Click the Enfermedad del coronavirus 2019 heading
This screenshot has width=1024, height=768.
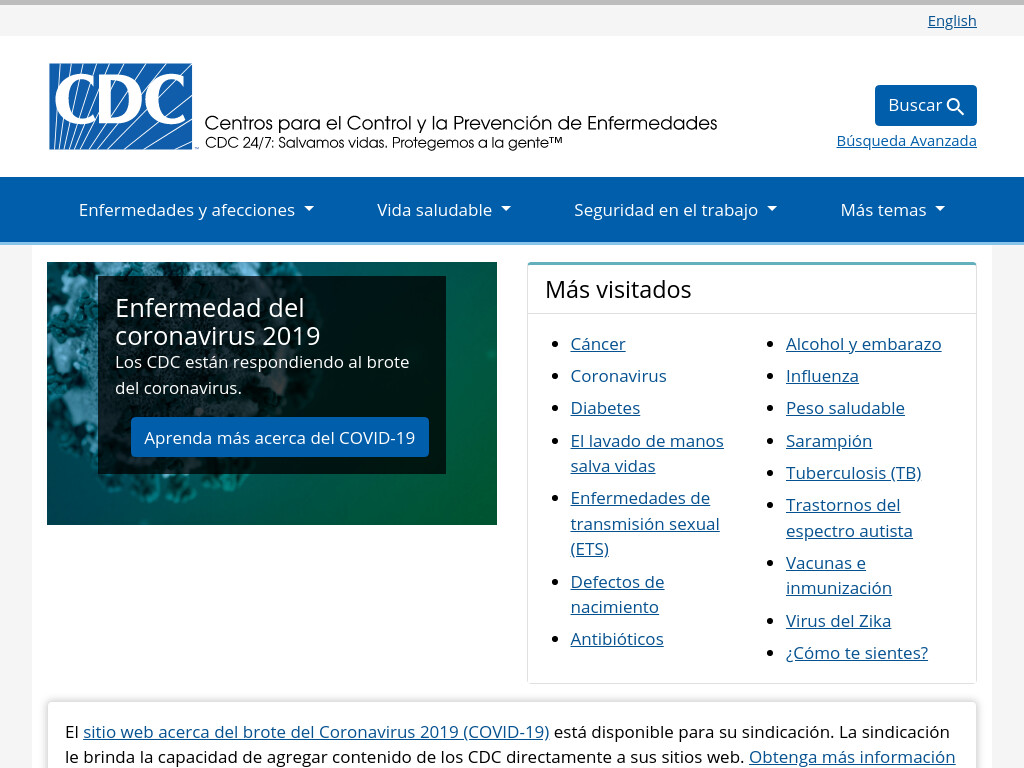(x=217, y=321)
